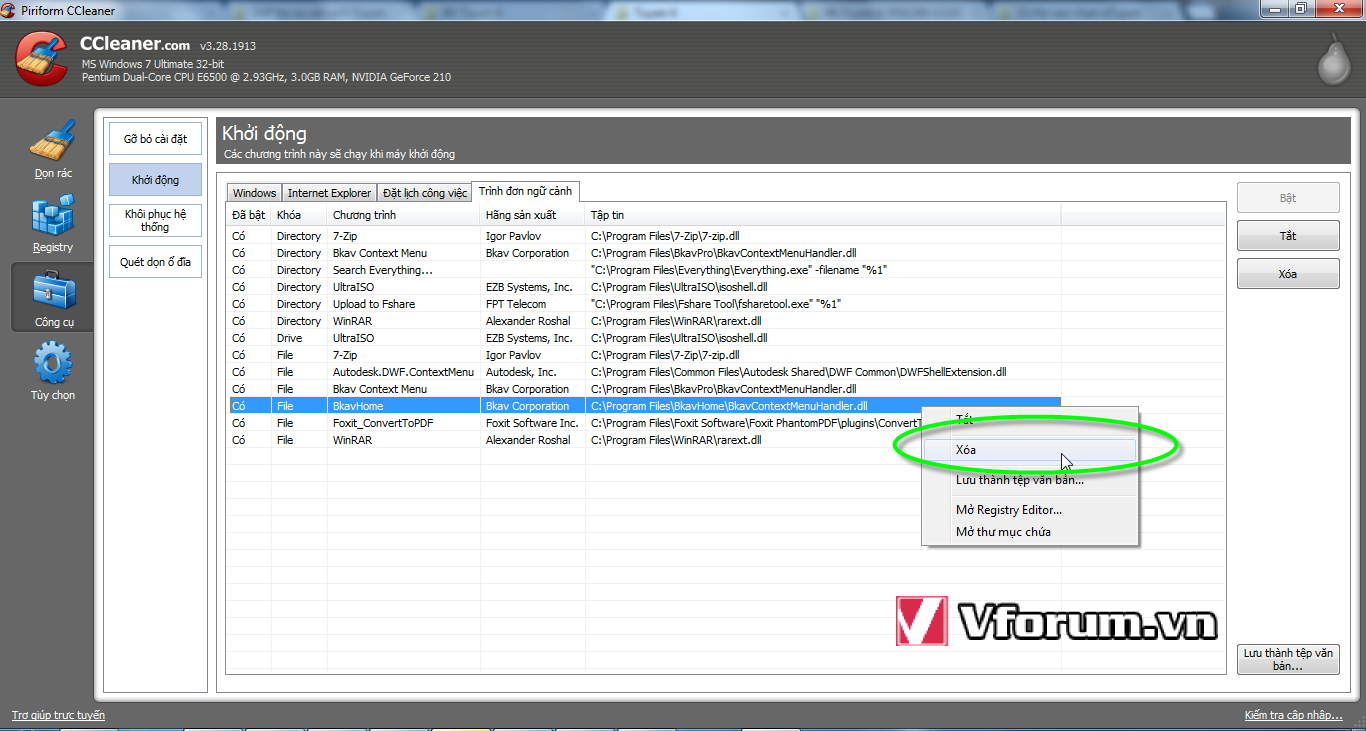Click the CCleaner logo icon
Screen dimensions: 1366x731
[x=42, y=59]
